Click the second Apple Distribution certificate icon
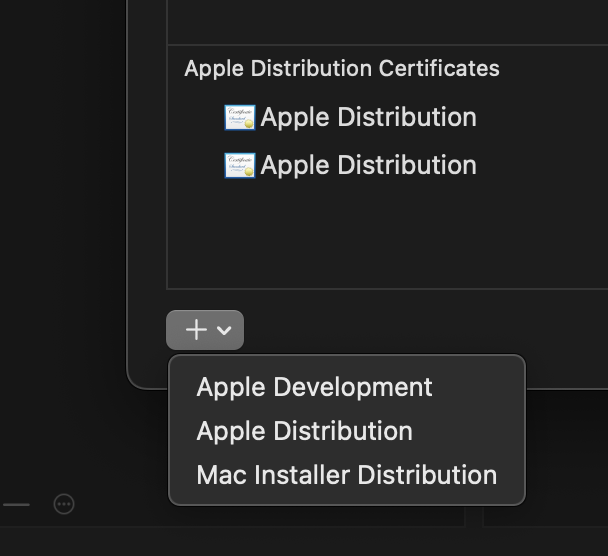This screenshot has height=556, width=608. pos(240,166)
